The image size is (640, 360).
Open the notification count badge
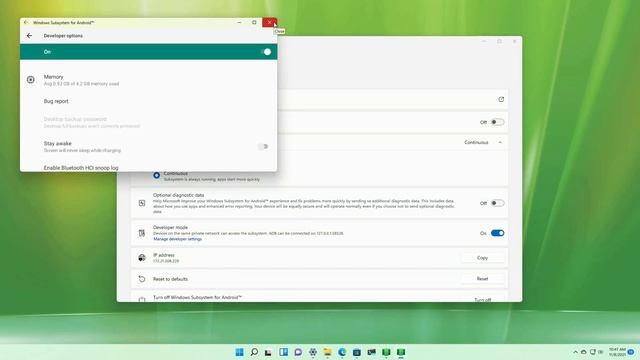(631, 352)
